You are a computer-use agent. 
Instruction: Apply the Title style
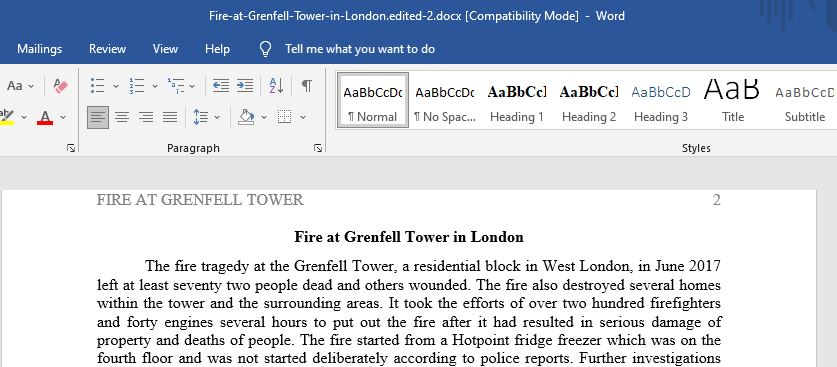coord(732,101)
